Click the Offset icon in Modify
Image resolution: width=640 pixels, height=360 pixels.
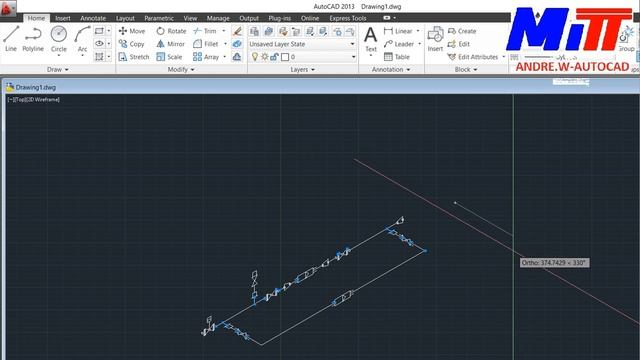(237, 57)
